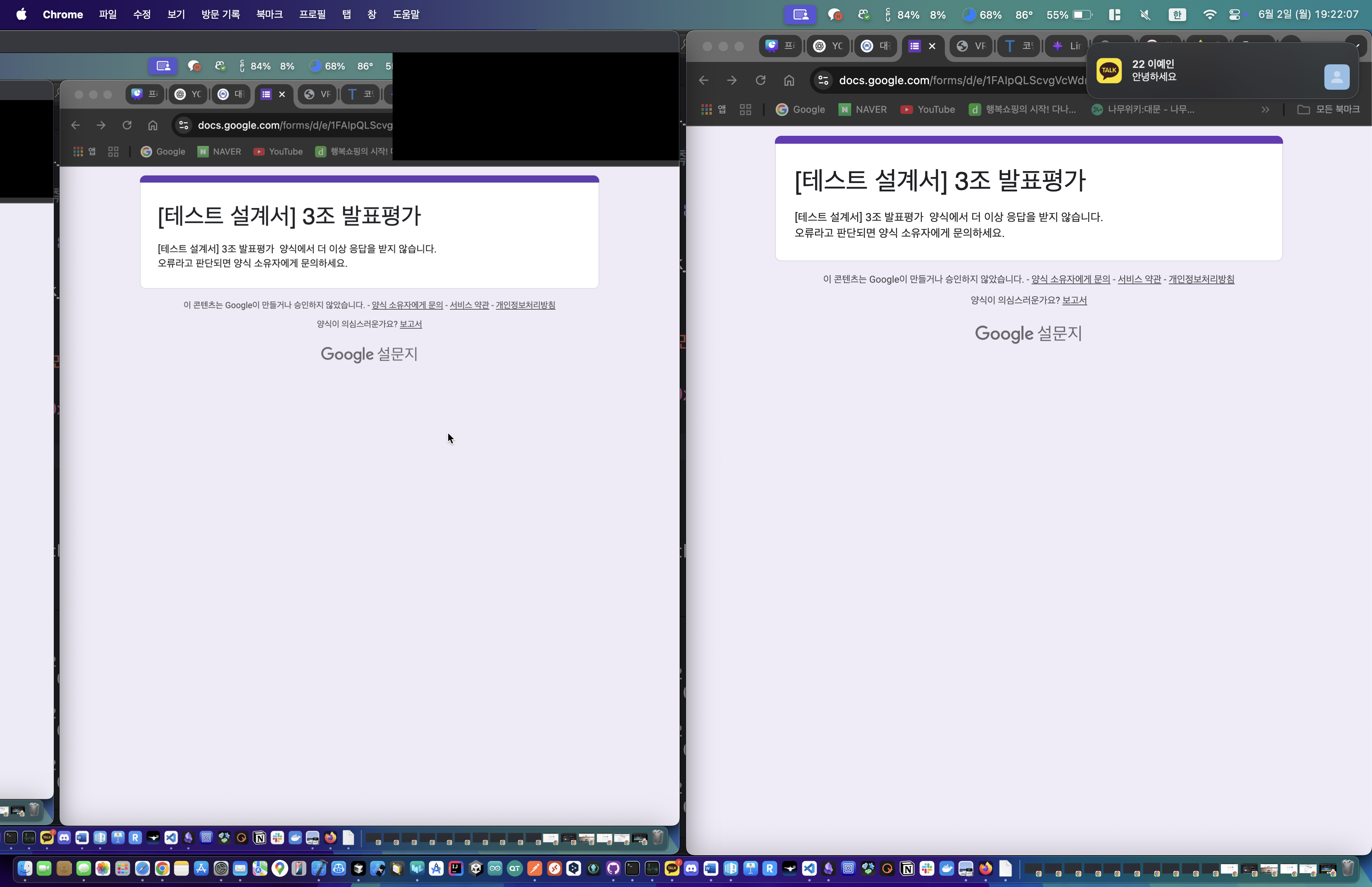Click the address bar URL in right Chrome window
The width and height of the screenshot is (1372, 887).
[x=962, y=80]
